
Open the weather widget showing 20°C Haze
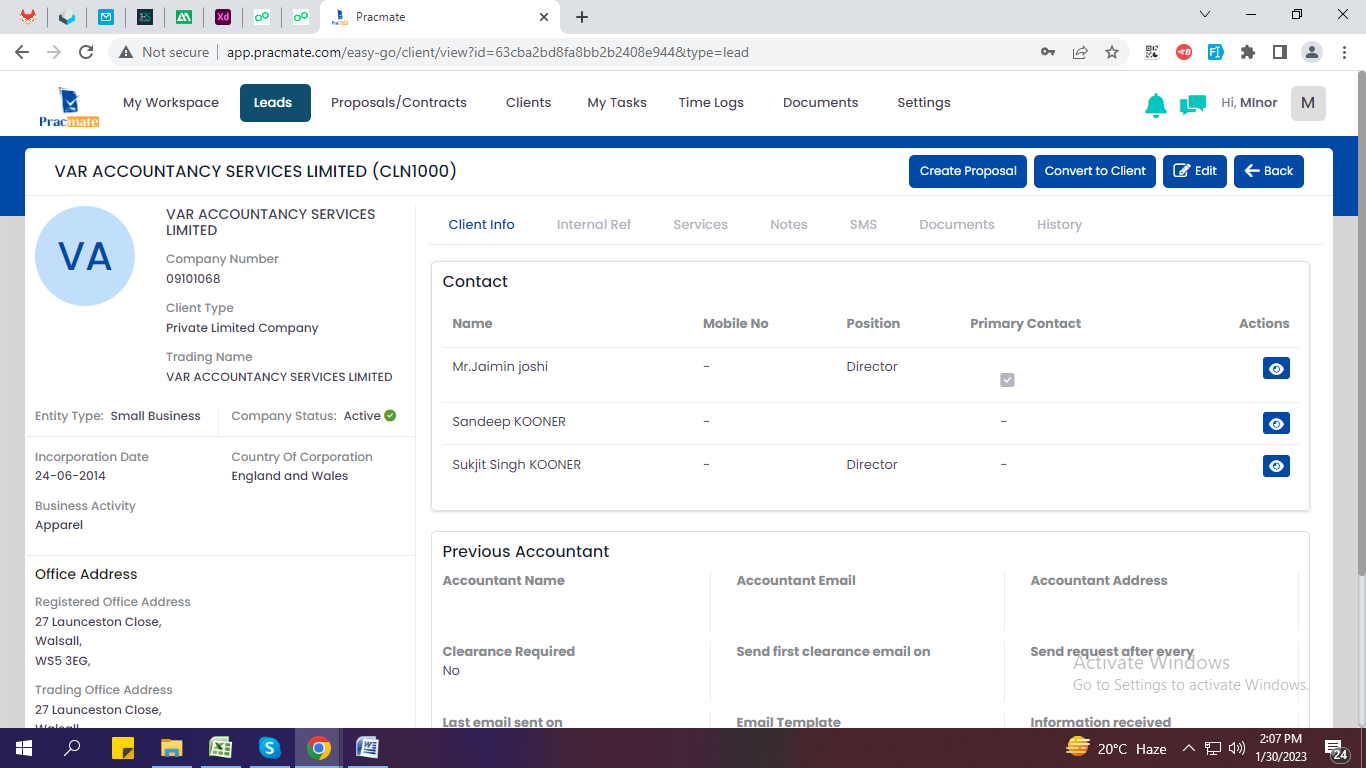point(1116,748)
